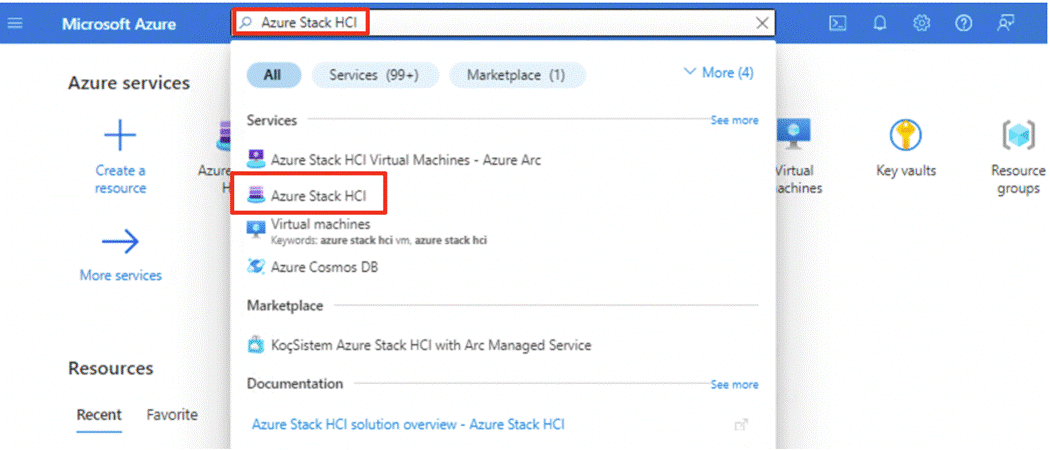Clear the search box with X
Screen dimensions: 1050x450
click(x=763, y=23)
